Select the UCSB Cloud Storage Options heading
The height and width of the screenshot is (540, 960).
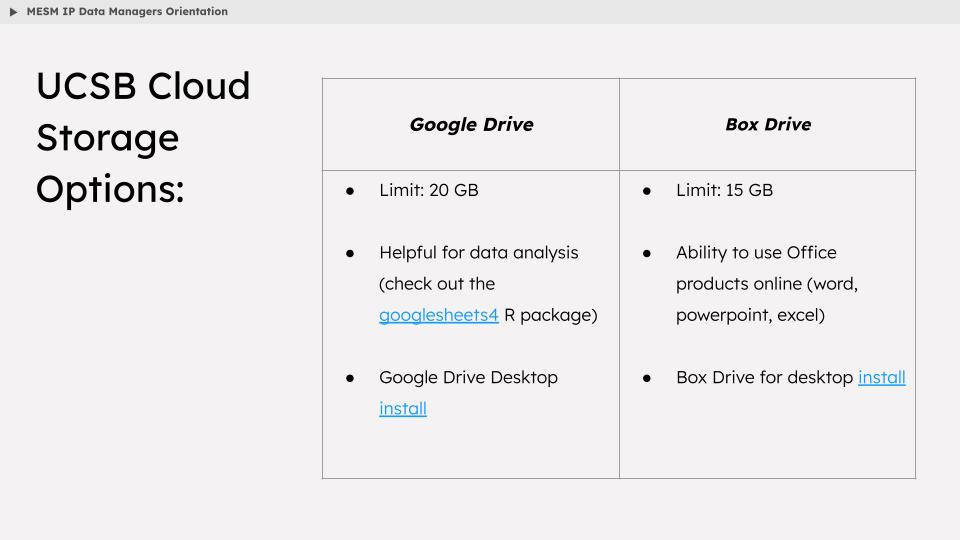[x=143, y=137]
